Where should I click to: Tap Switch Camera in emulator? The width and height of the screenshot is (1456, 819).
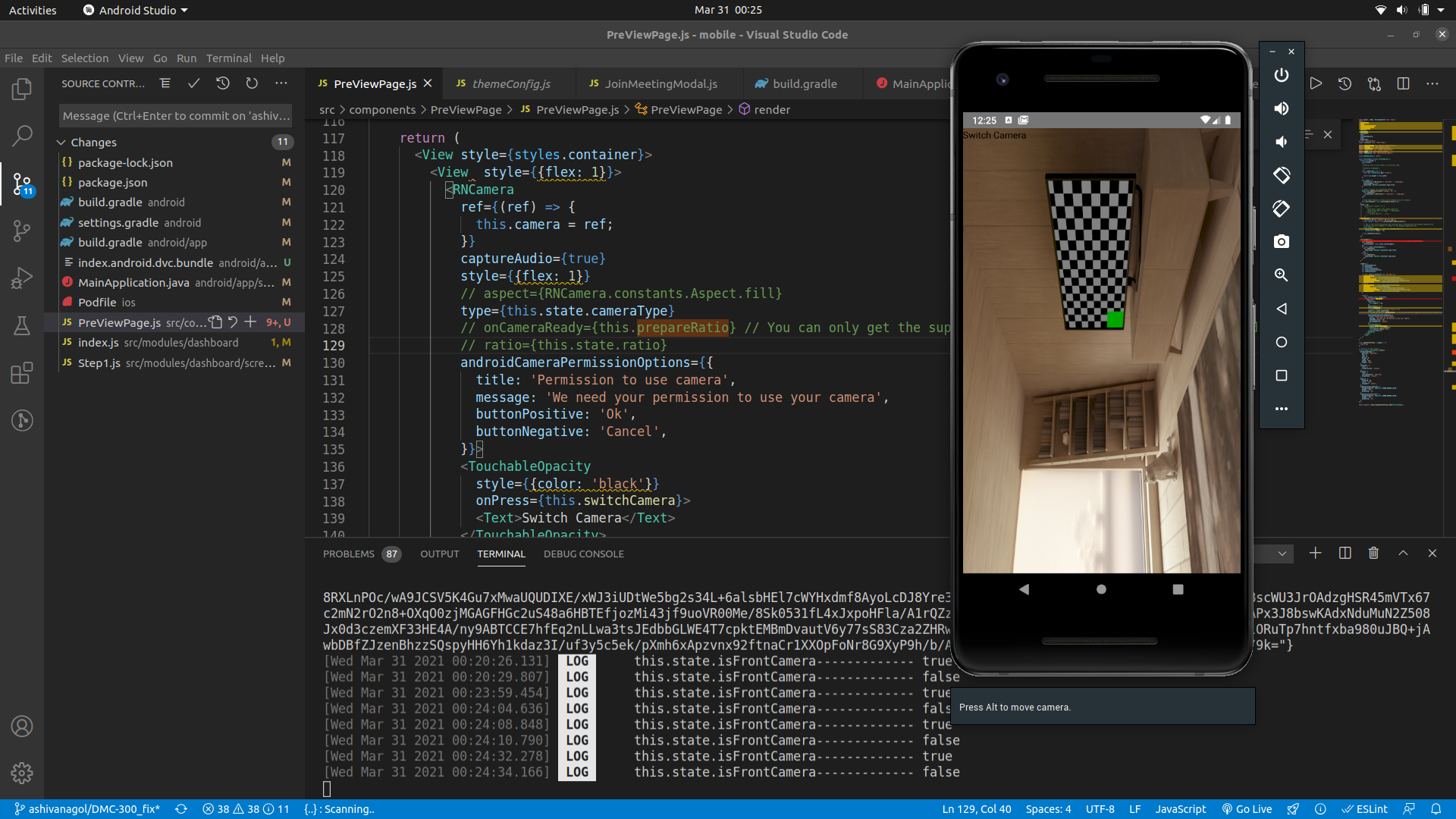pyautogui.click(x=994, y=136)
